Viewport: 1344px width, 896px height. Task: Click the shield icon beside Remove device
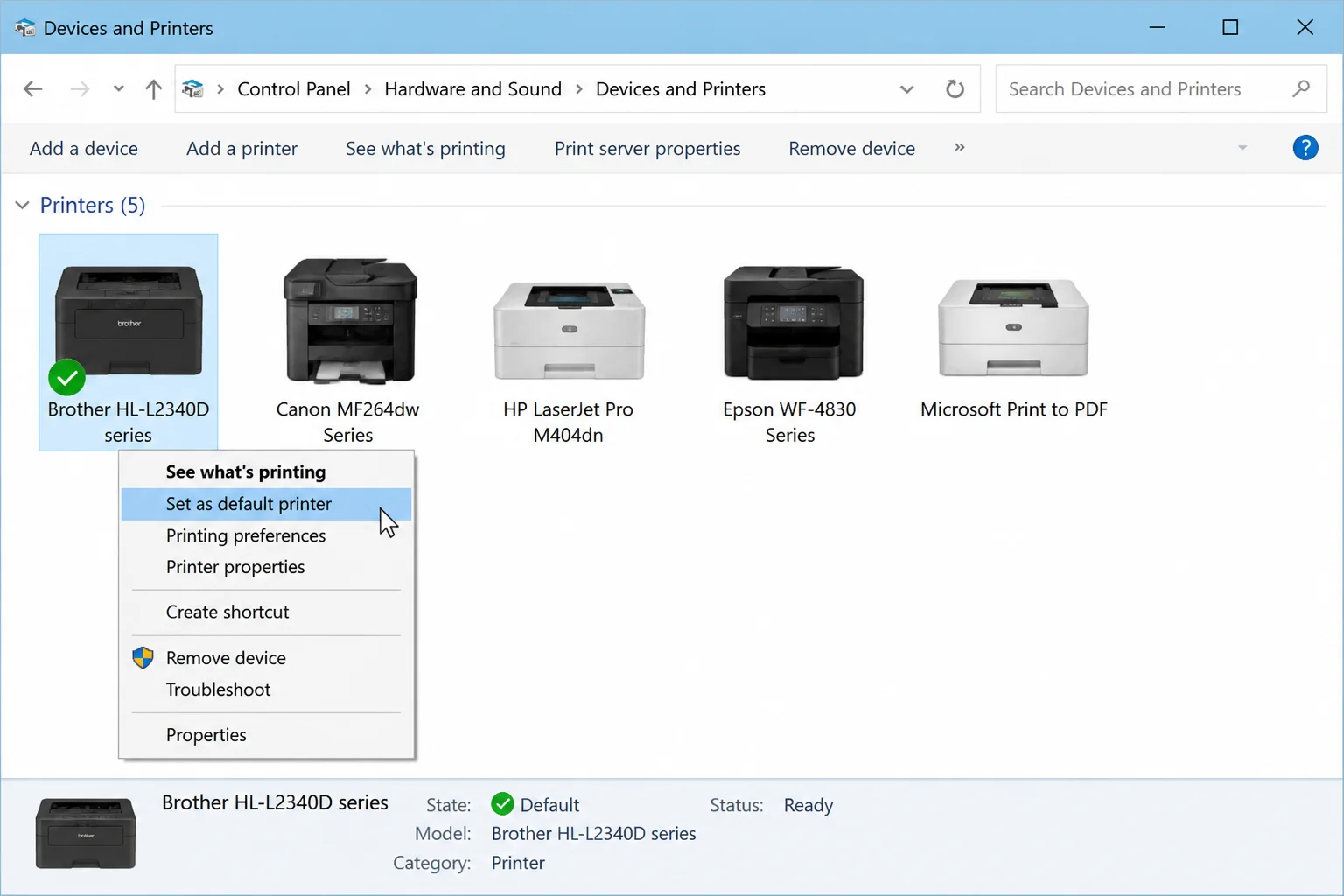click(143, 658)
